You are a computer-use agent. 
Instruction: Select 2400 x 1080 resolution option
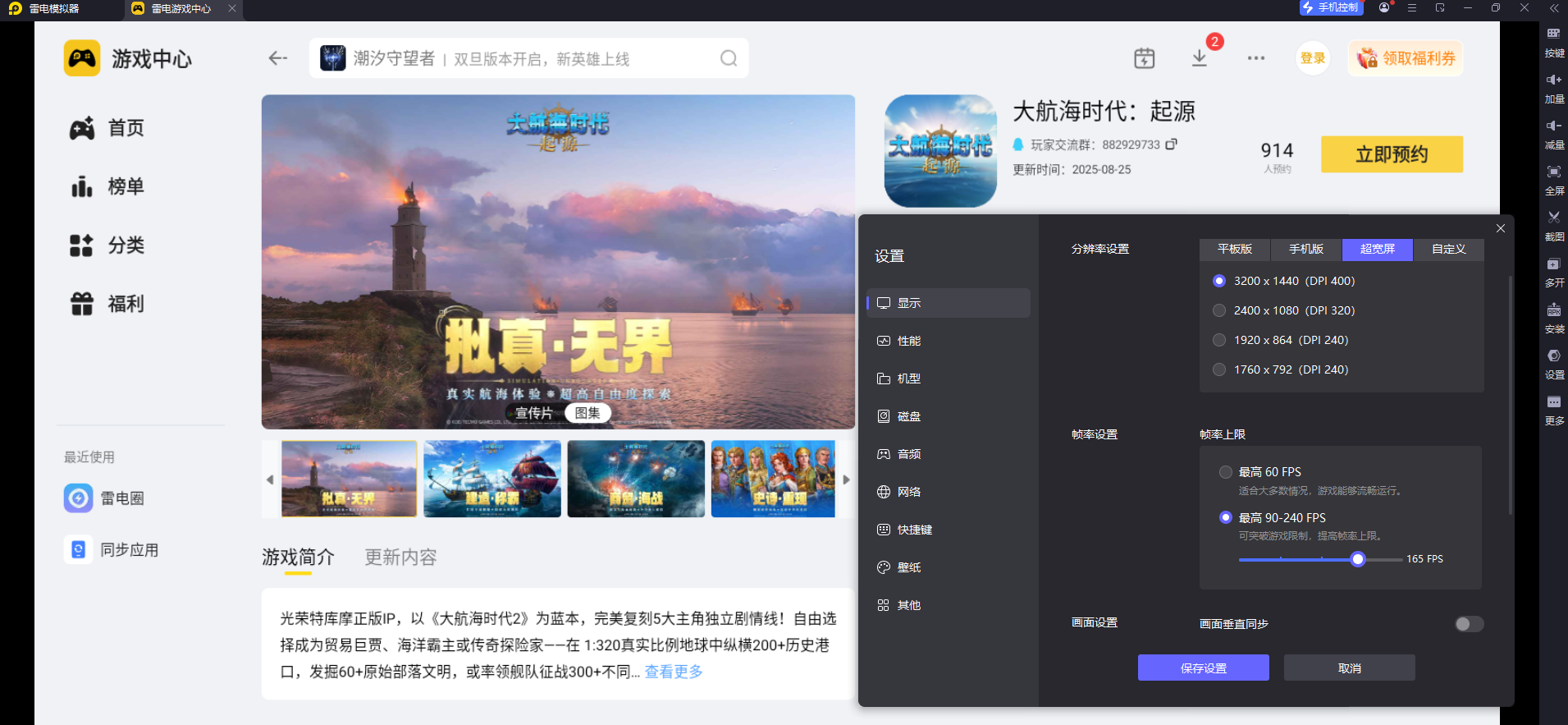click(1219, 310)
